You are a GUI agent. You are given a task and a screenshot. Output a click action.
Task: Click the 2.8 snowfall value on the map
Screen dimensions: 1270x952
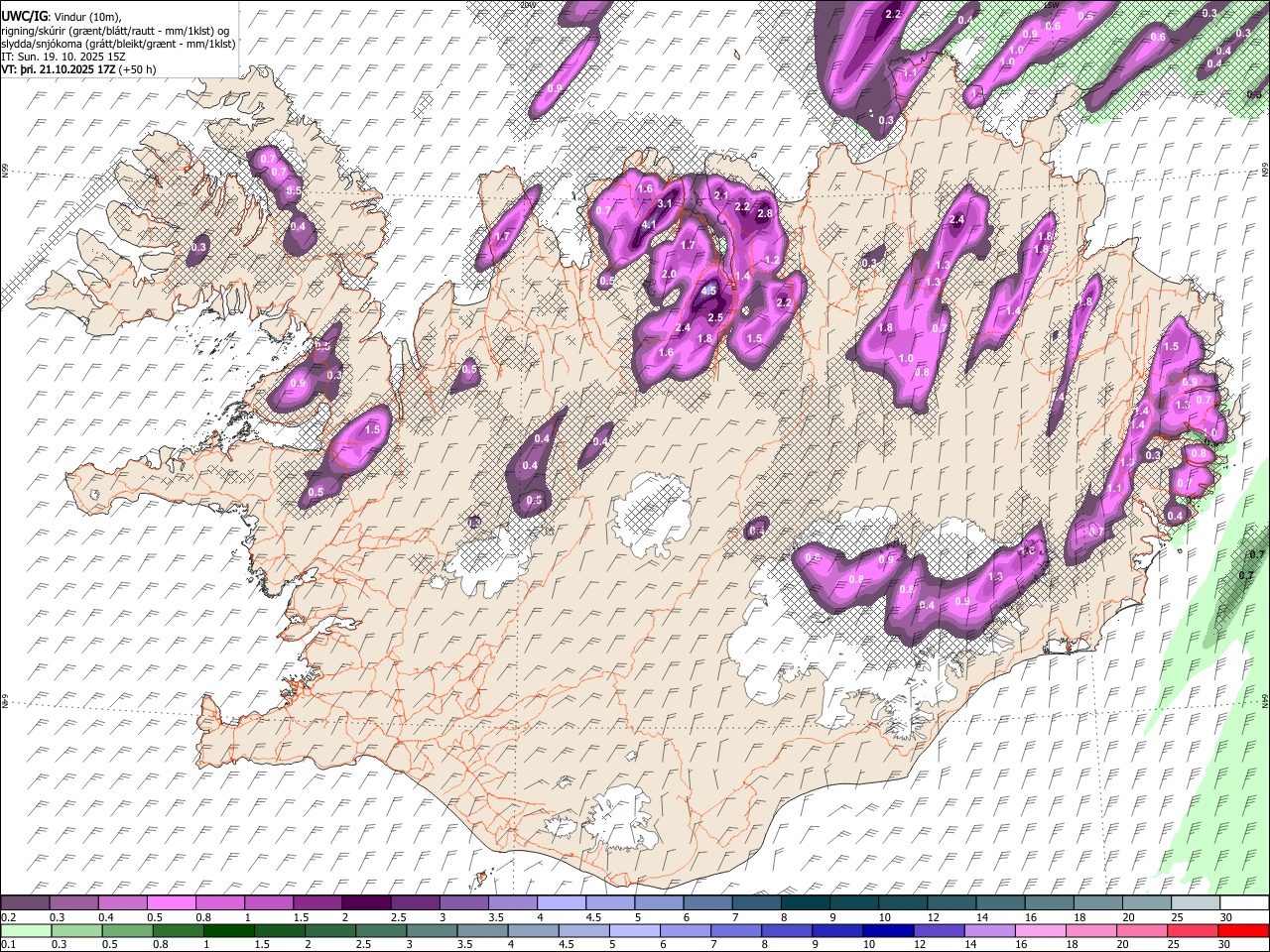765,213
